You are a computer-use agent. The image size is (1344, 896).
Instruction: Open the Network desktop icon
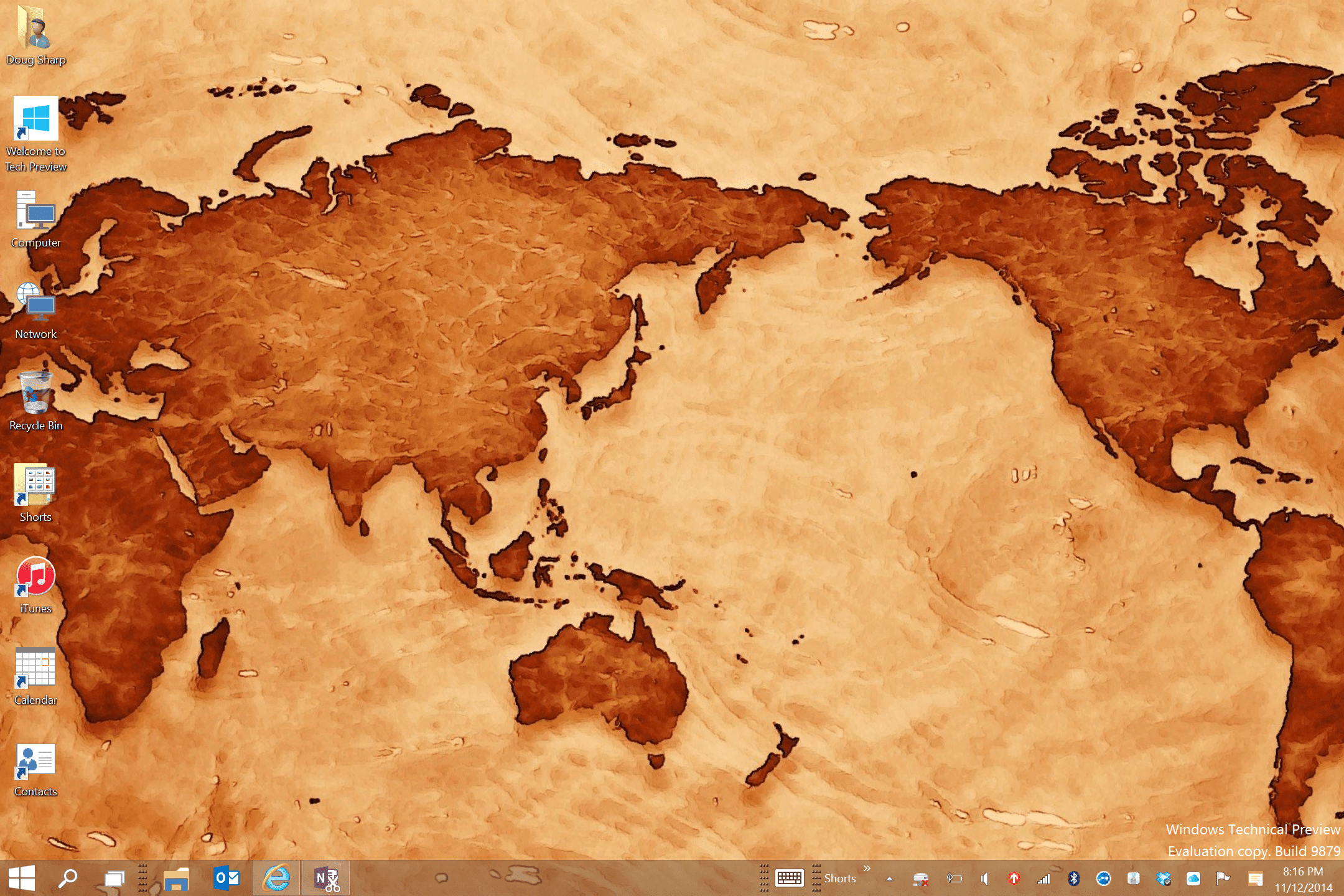35,301
